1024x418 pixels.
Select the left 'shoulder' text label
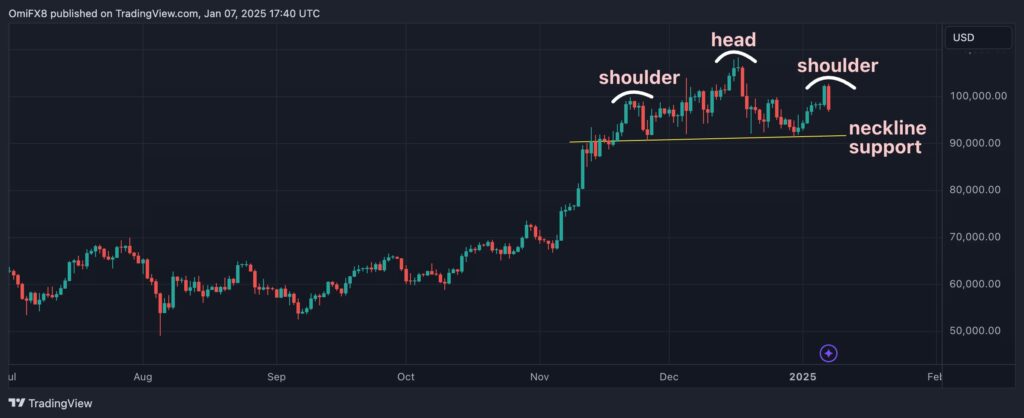pyautogui.click(x=639, y=78)
